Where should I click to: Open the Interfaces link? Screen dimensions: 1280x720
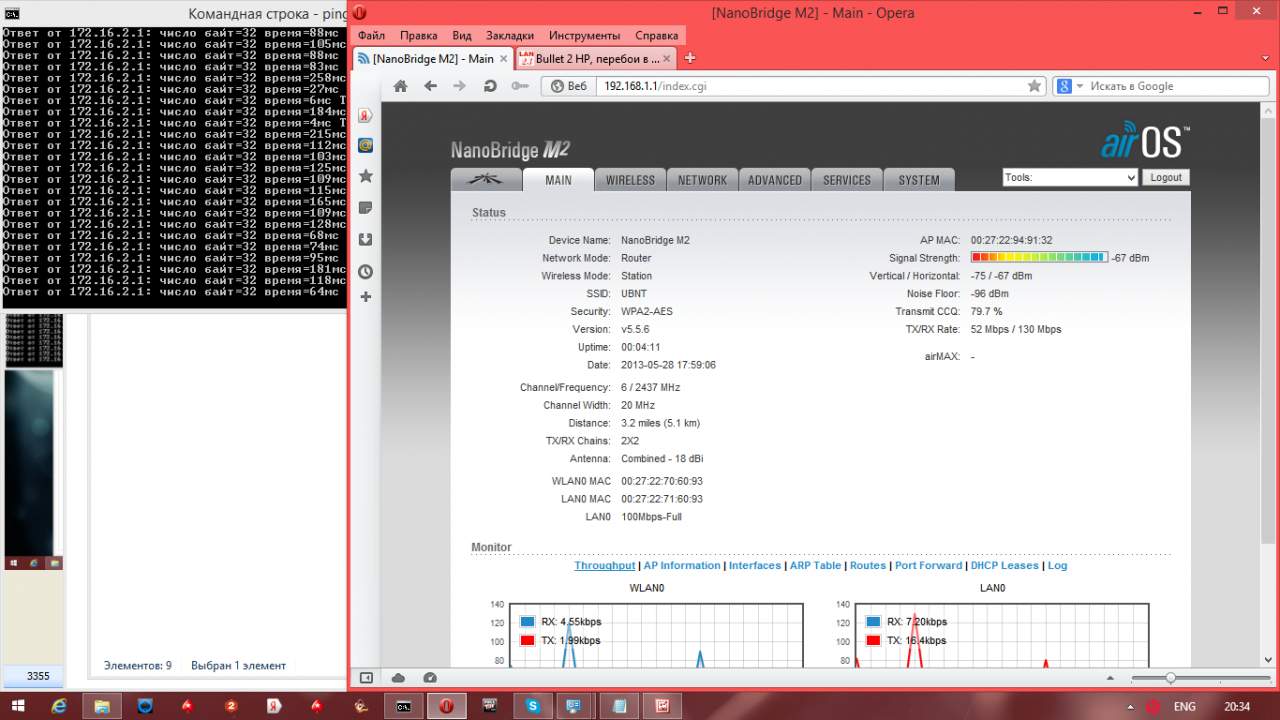pos(755,566)
